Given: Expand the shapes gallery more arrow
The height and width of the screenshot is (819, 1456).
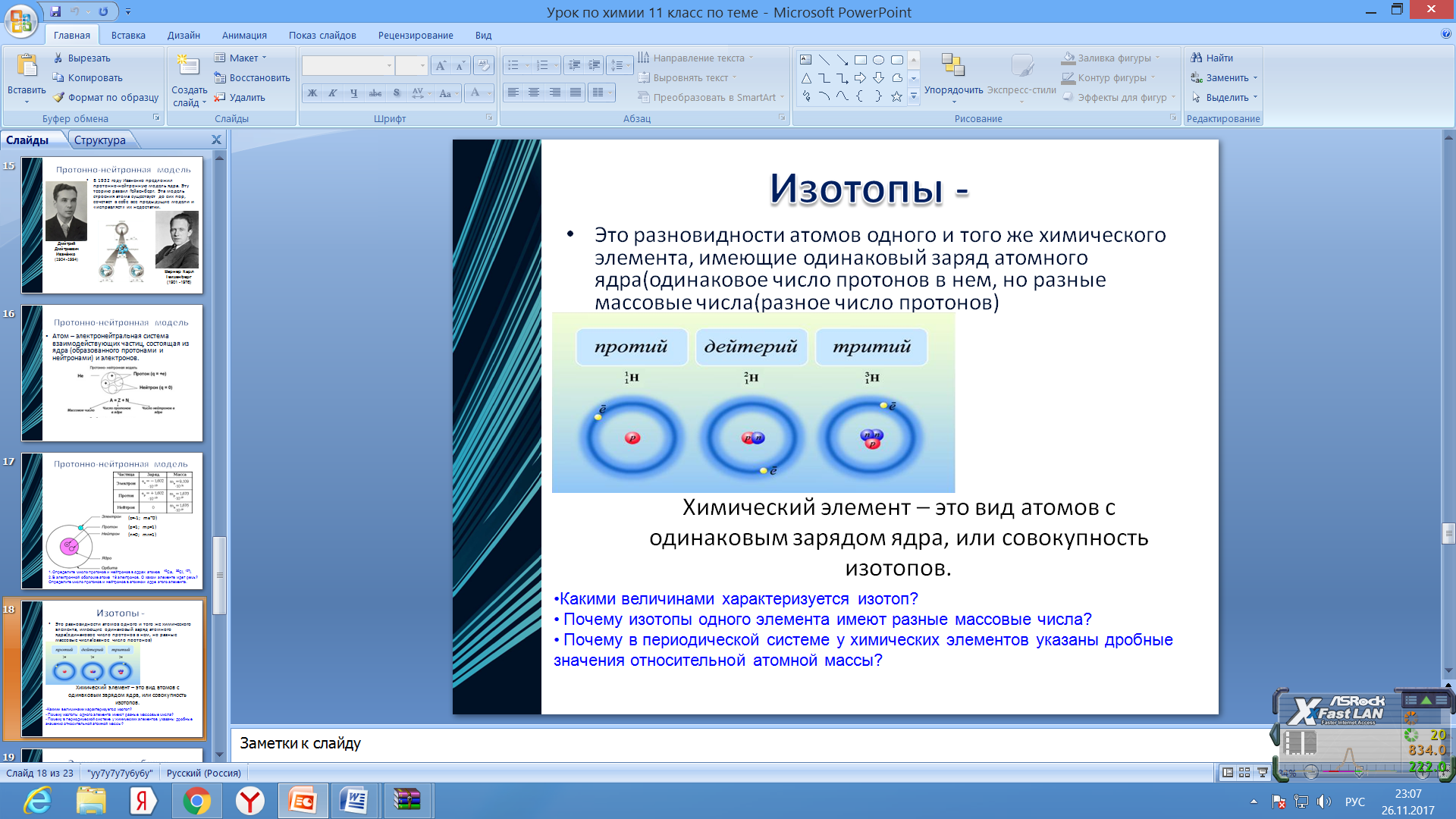Looking at the screenshot, I should pos(914,96).
